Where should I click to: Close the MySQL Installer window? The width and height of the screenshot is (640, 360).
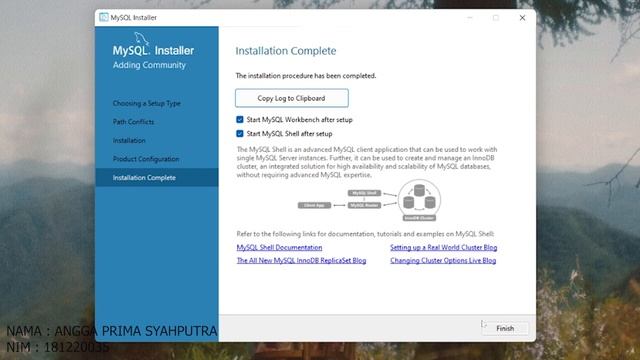tap(522, 18)
